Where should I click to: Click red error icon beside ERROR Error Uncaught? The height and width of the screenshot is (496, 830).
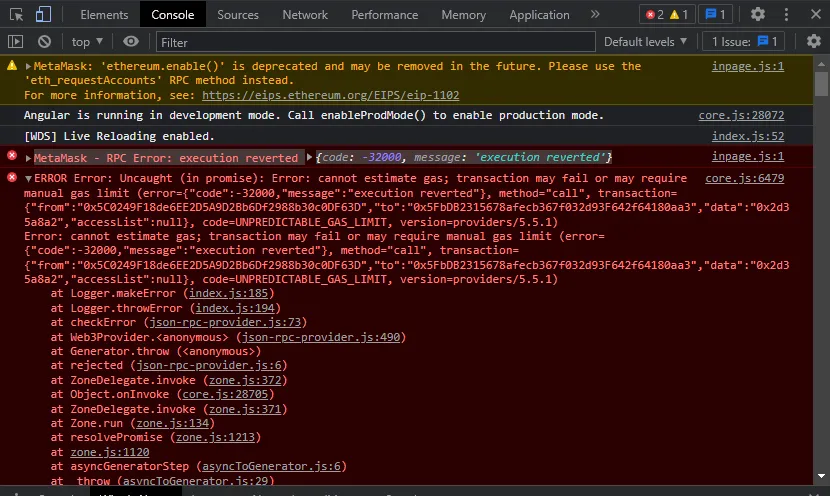click(x=12, y=177)
